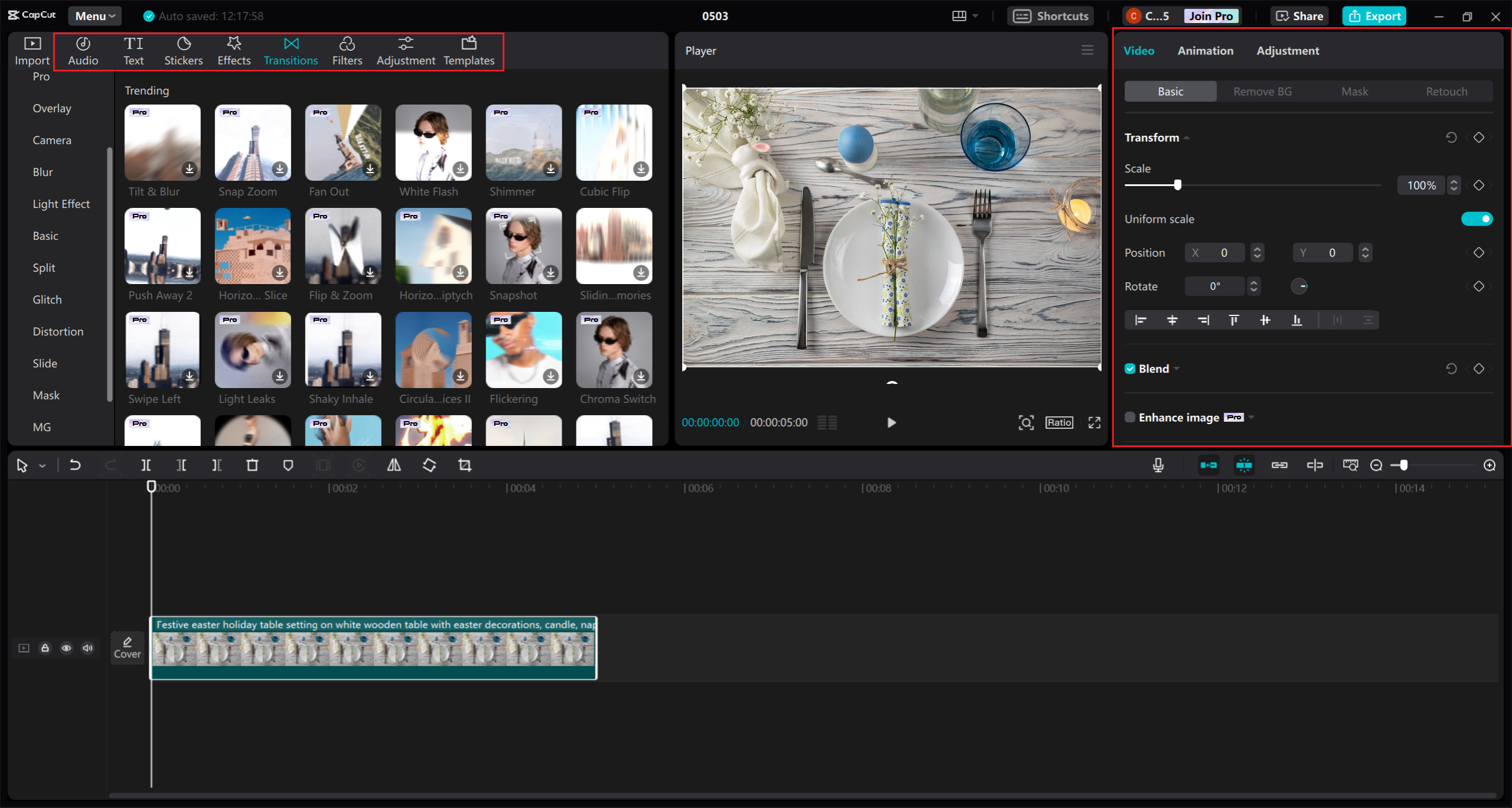The height and width of the screenshot is (808, 1512).
Task: Click the Split tool icon in toolbar
Action: (x=145, y=464)
